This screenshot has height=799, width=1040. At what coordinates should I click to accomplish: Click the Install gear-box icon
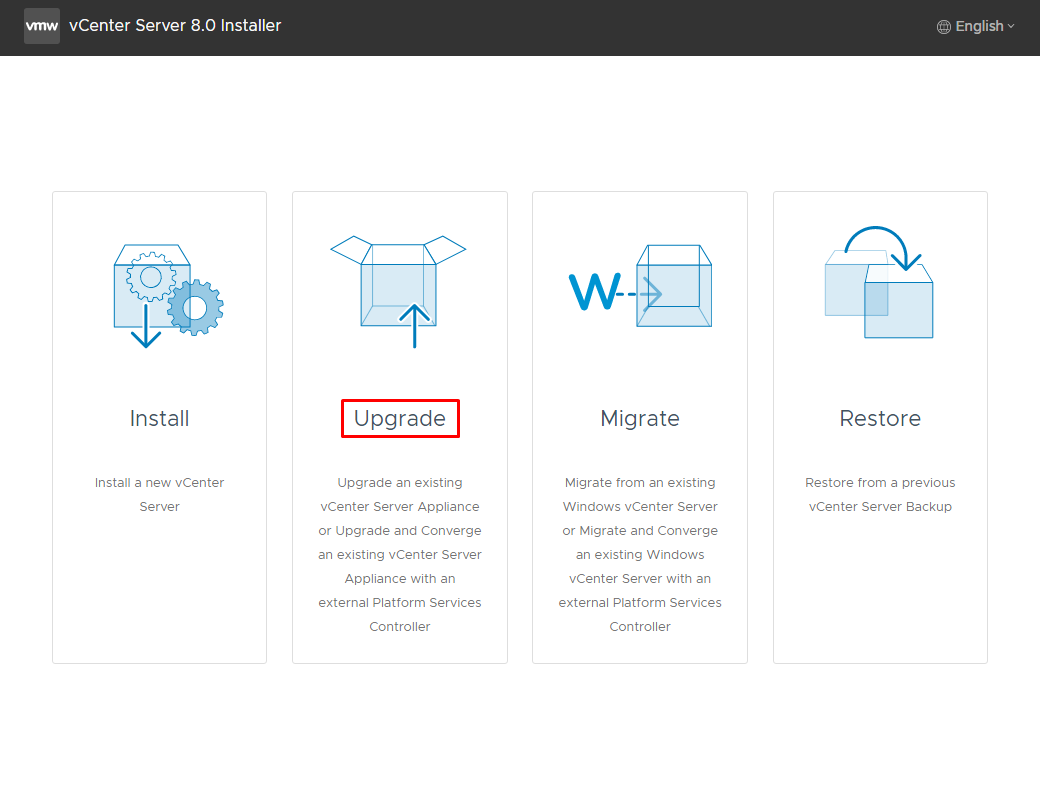168,296
